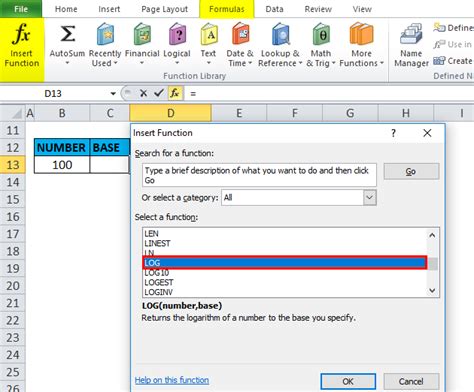Open the category dropdown showing All

tap(369, 197)
